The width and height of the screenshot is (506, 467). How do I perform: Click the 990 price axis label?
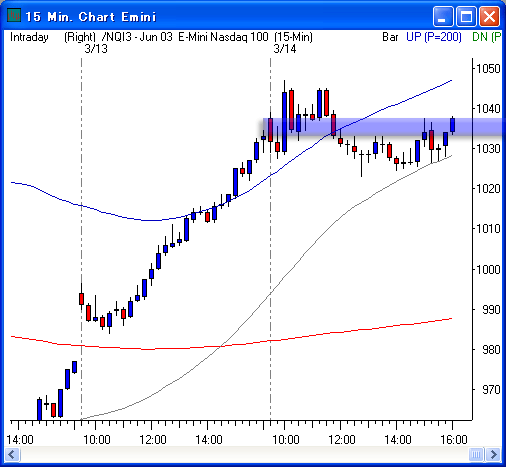tap(491, 310)
